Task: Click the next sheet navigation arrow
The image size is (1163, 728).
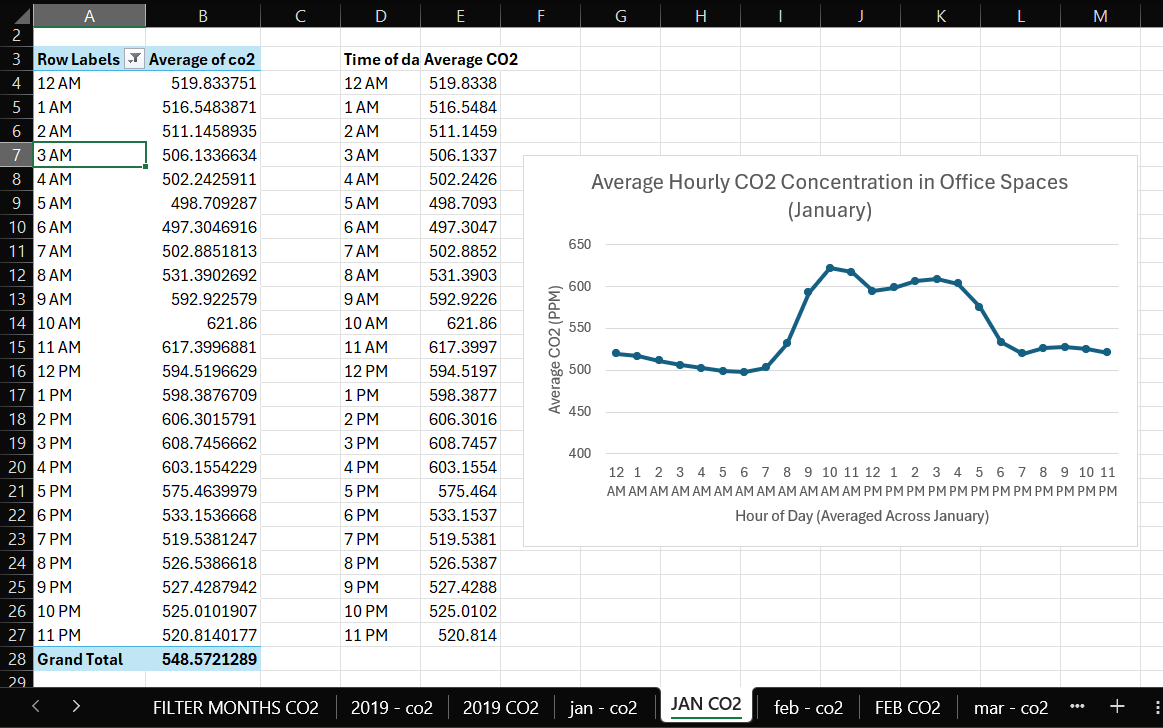Action: coord(75,706)
